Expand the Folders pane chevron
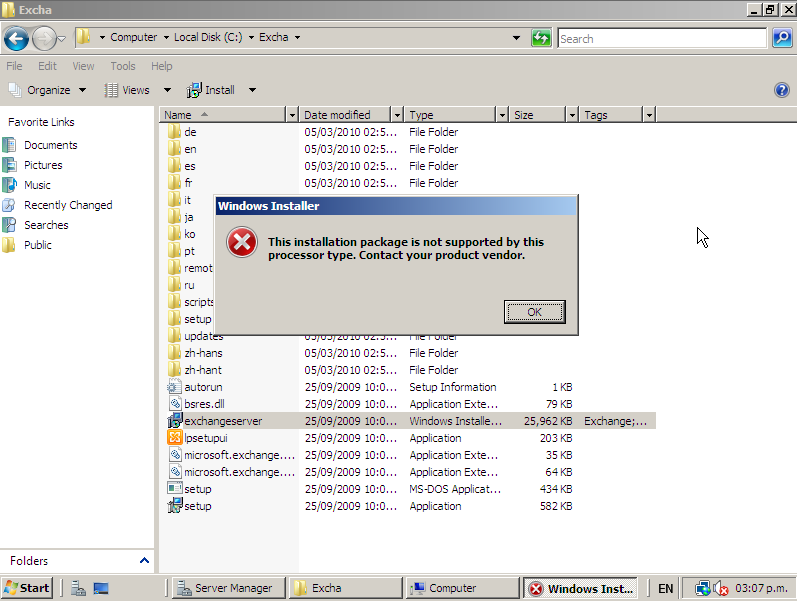Viewport: 797px width, 601px height. 144,560
